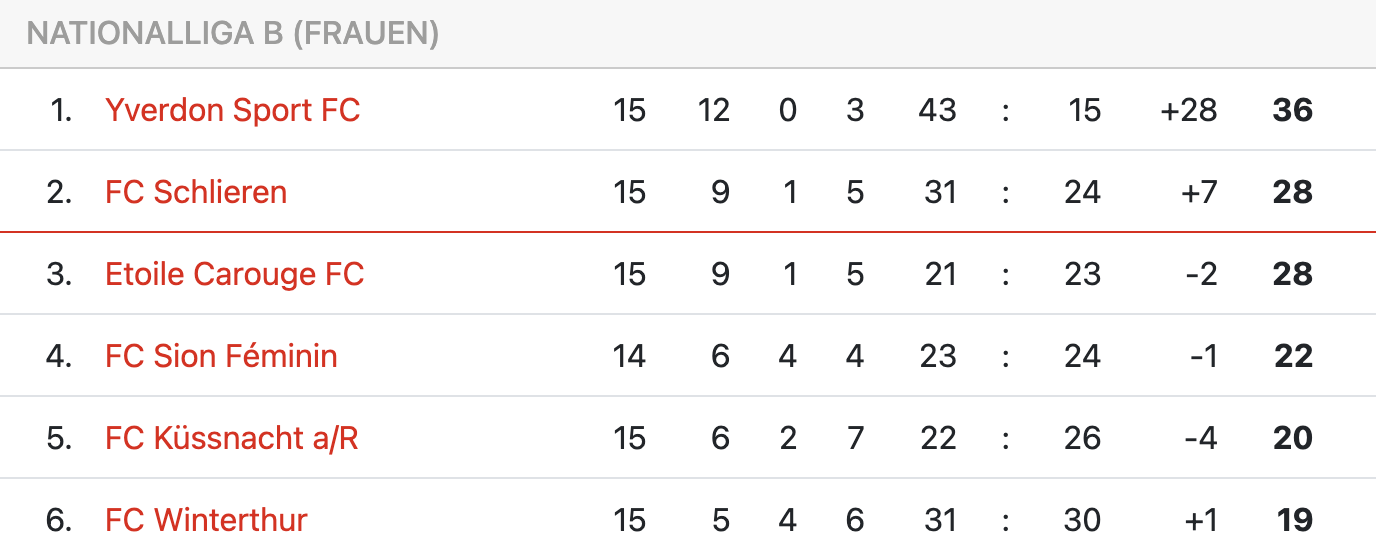Click FC Winterthur's 19 points total
Image resolution: width=1376 pixels, height=556 pixels.
coord(1294,520)
